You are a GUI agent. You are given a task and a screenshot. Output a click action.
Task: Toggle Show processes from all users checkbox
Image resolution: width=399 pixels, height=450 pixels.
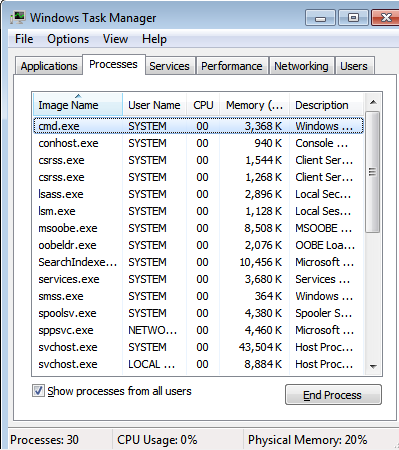(38, 391)
